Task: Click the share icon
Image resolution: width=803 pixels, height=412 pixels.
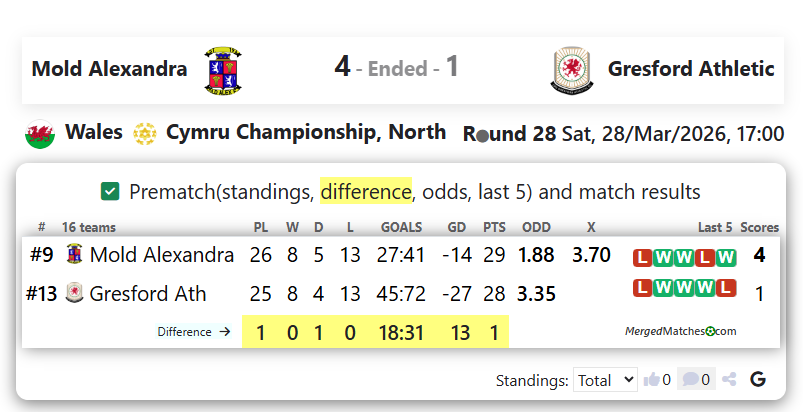Action: tap(729, 379)
